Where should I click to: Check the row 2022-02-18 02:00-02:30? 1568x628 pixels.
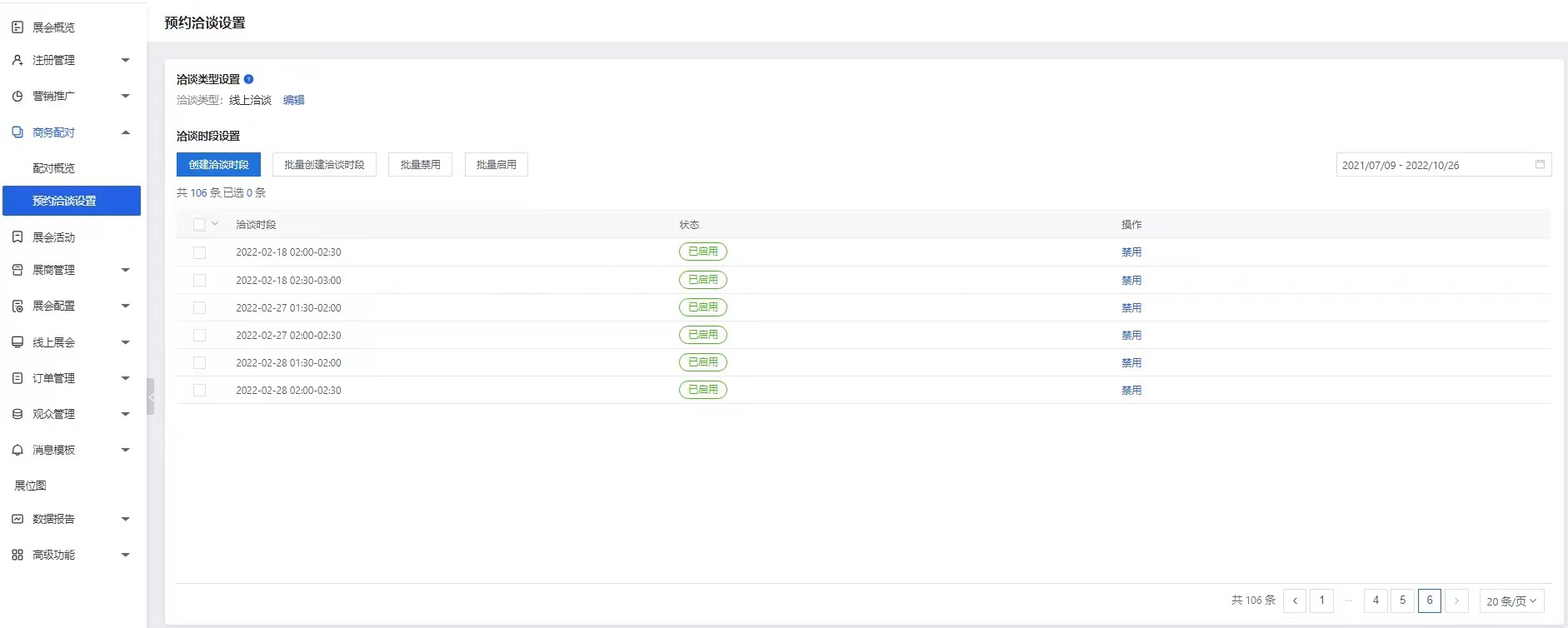pos(199,252)
